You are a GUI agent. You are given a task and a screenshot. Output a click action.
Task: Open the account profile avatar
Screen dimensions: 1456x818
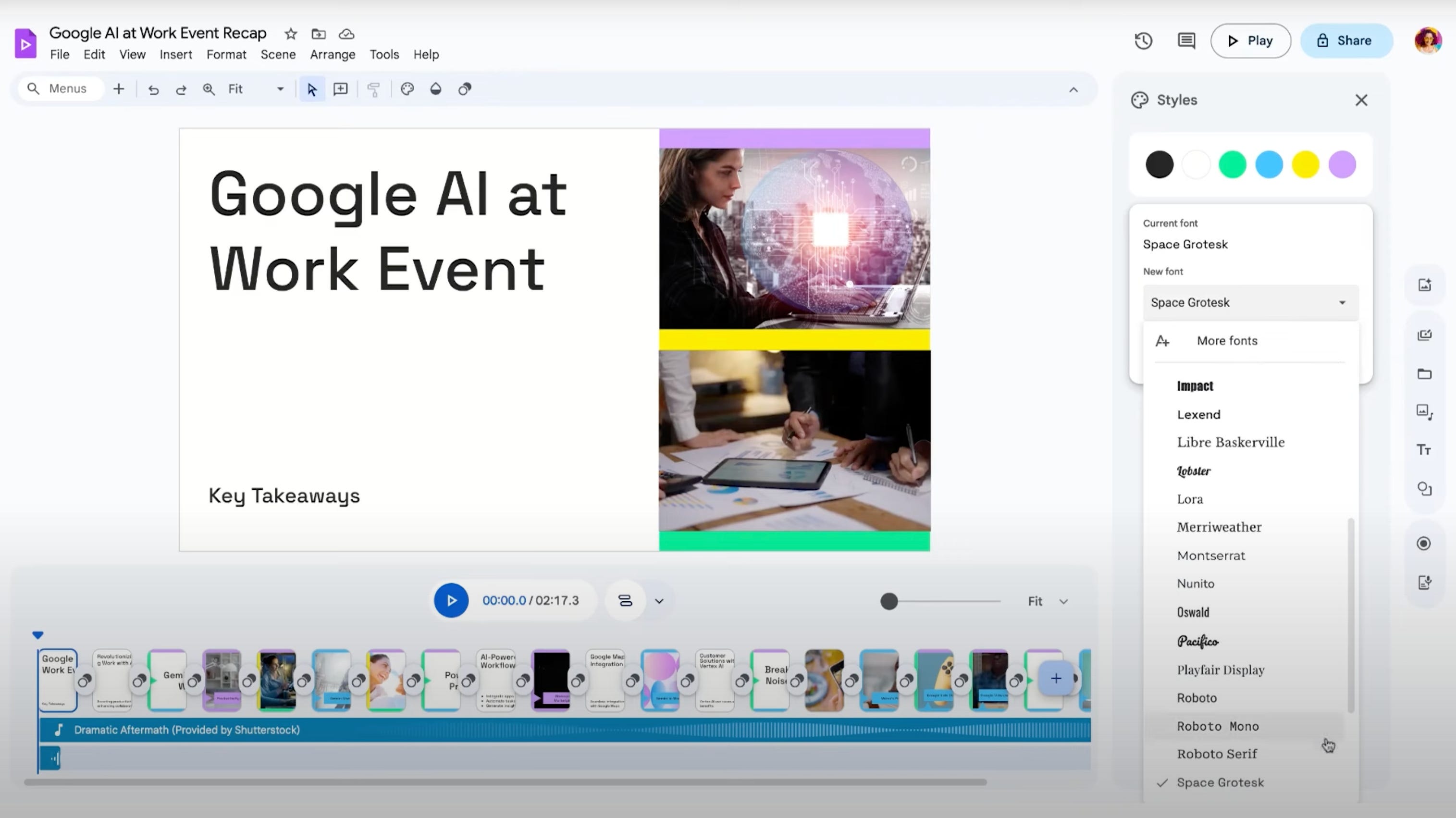point(1428,41)
